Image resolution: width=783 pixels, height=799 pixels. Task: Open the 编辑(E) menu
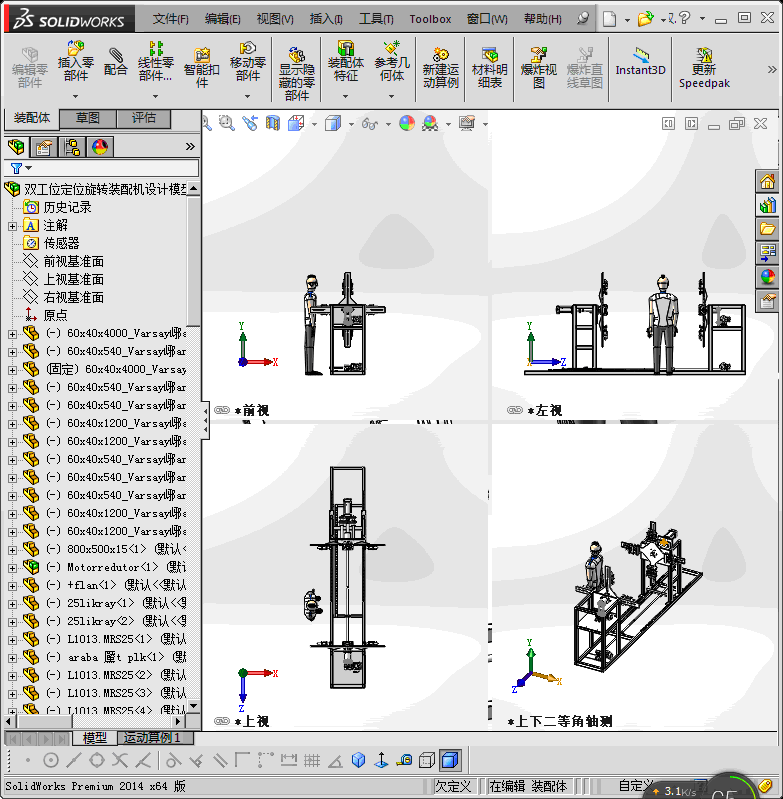coord(222,19)
